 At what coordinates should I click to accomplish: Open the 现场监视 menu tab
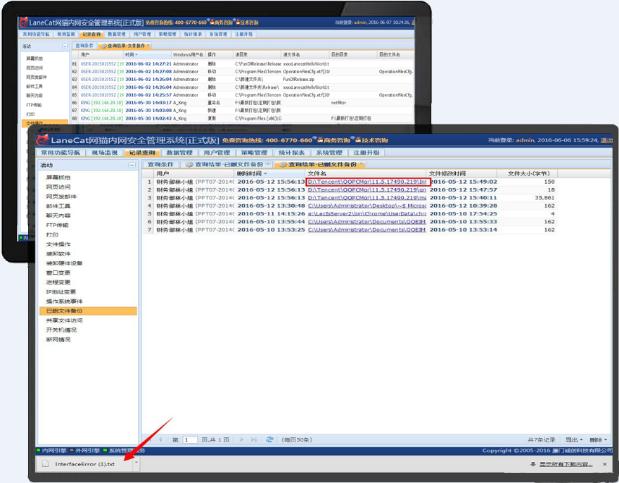coord(105,152)
